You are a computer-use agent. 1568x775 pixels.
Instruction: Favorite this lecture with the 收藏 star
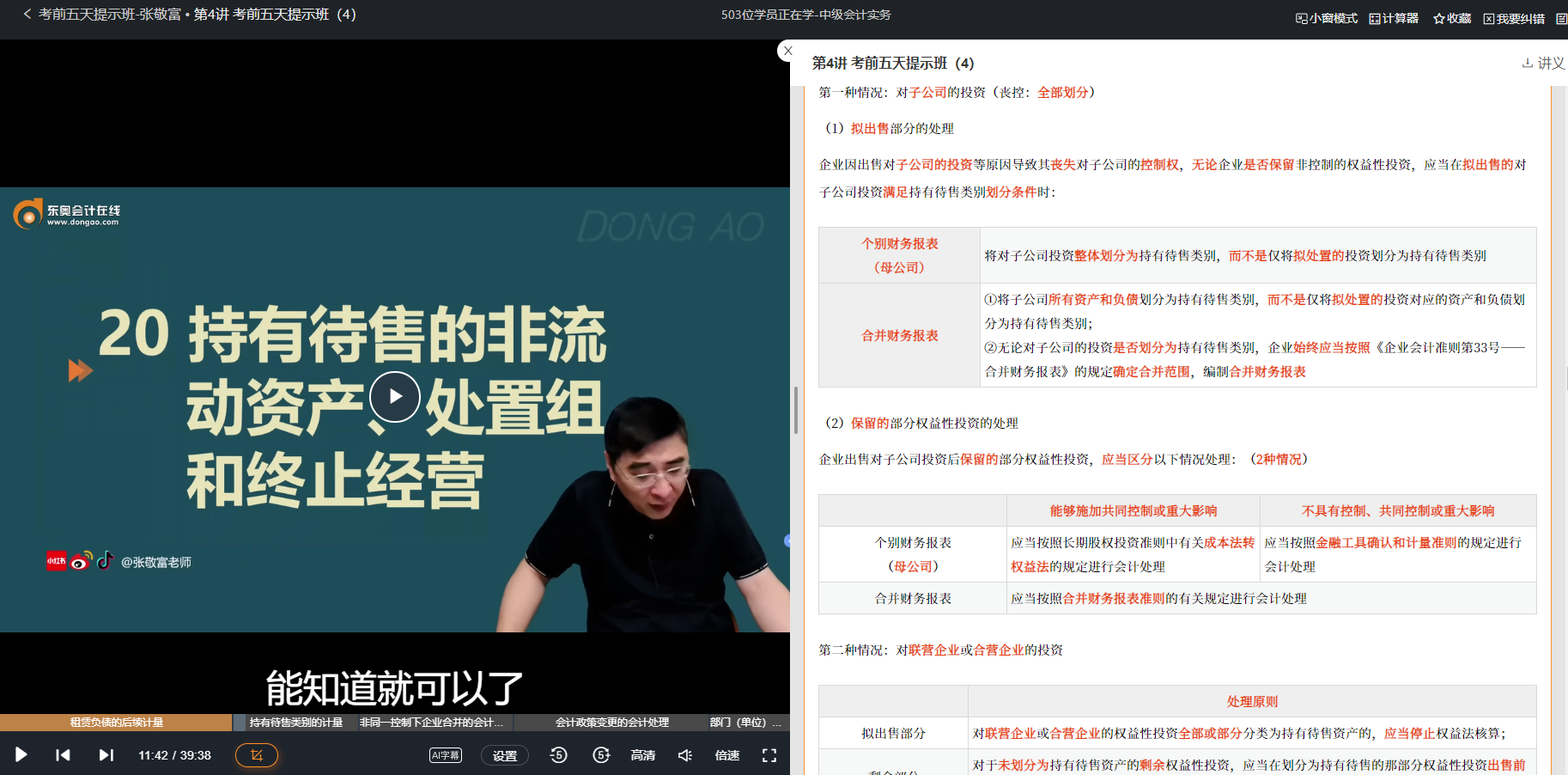[x=1450, y=17]
